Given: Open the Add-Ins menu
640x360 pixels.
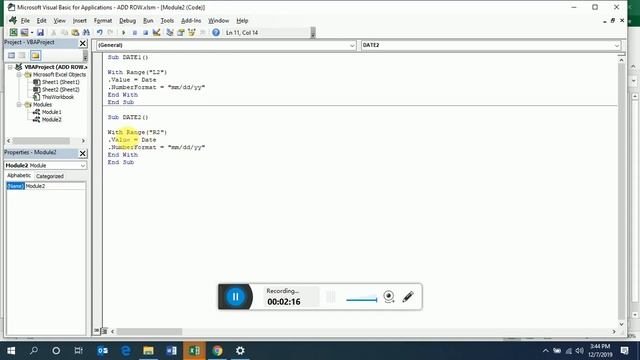Looking at the screenshot, I should (191, 20).
